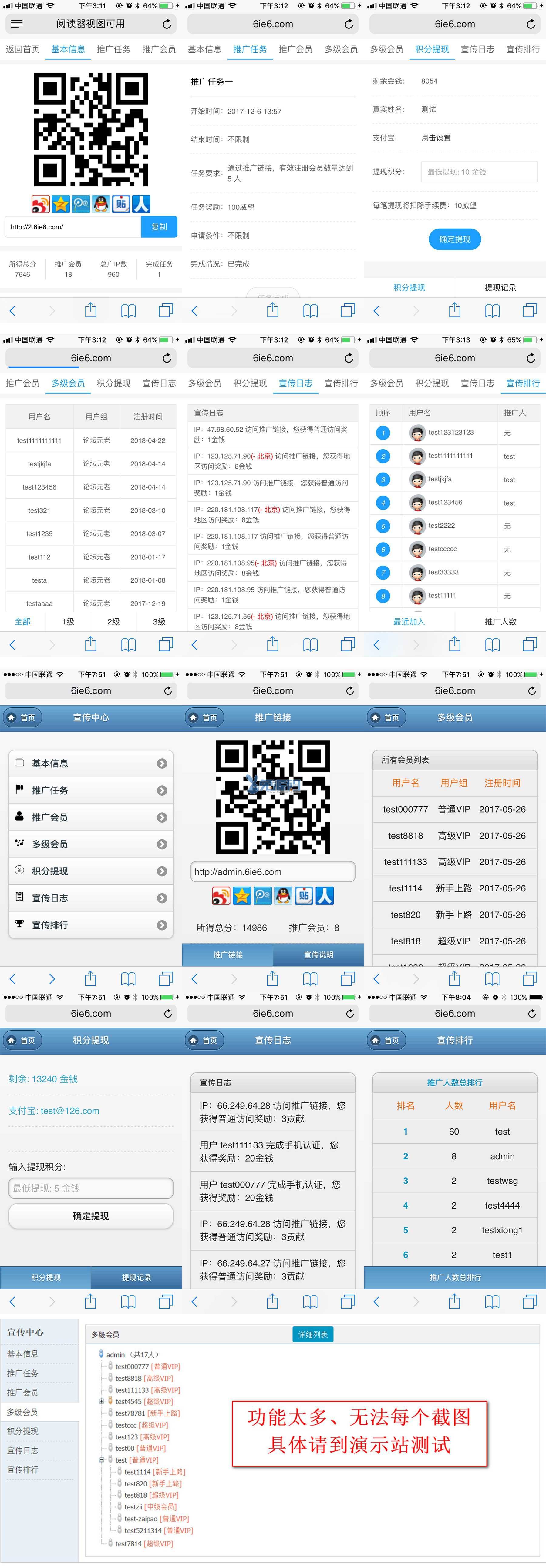Tap the trophy icon on the 宣传排行 list row
The width and height of the screenshot is (546, 1568).
pos(19,923)
